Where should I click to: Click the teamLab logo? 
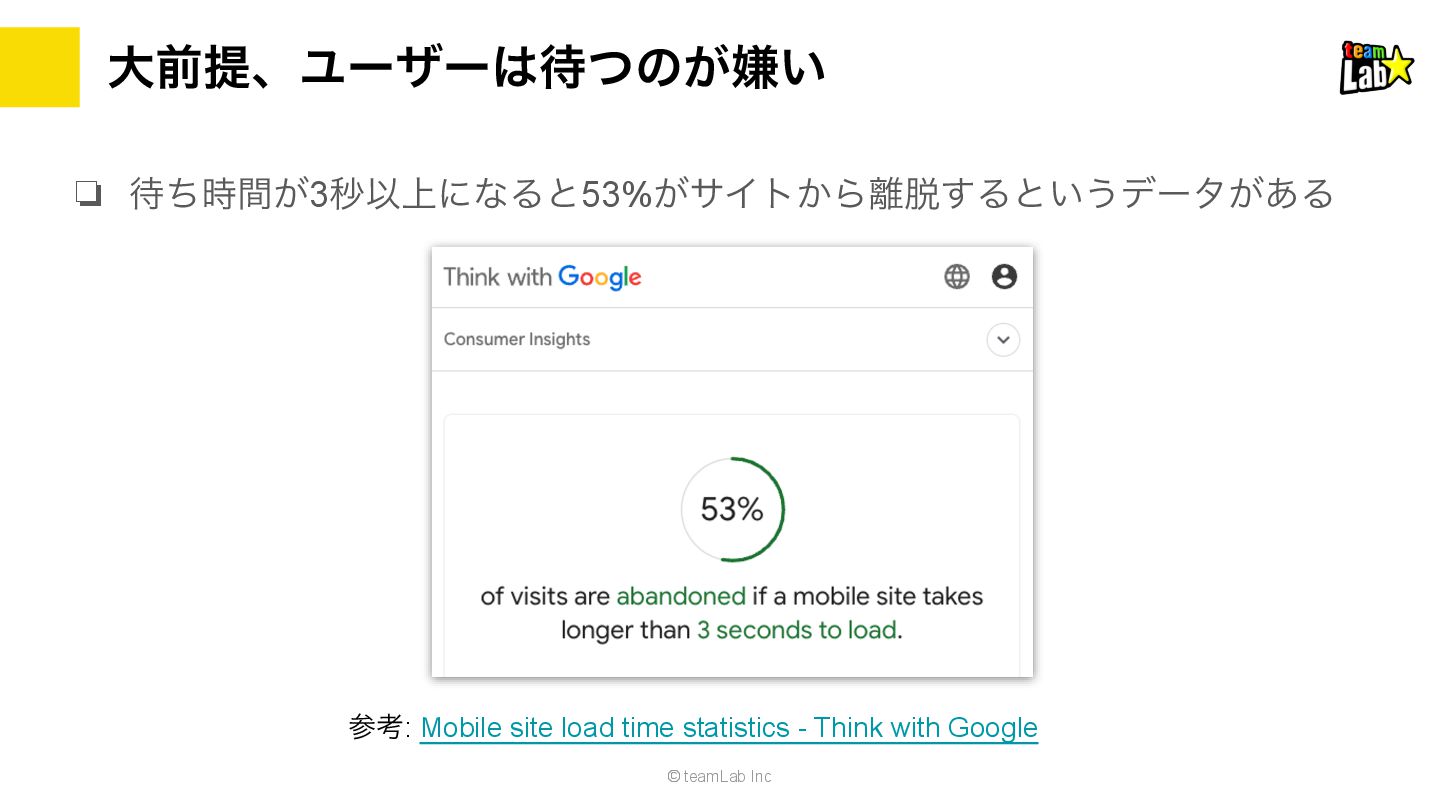click(1377, 67)
